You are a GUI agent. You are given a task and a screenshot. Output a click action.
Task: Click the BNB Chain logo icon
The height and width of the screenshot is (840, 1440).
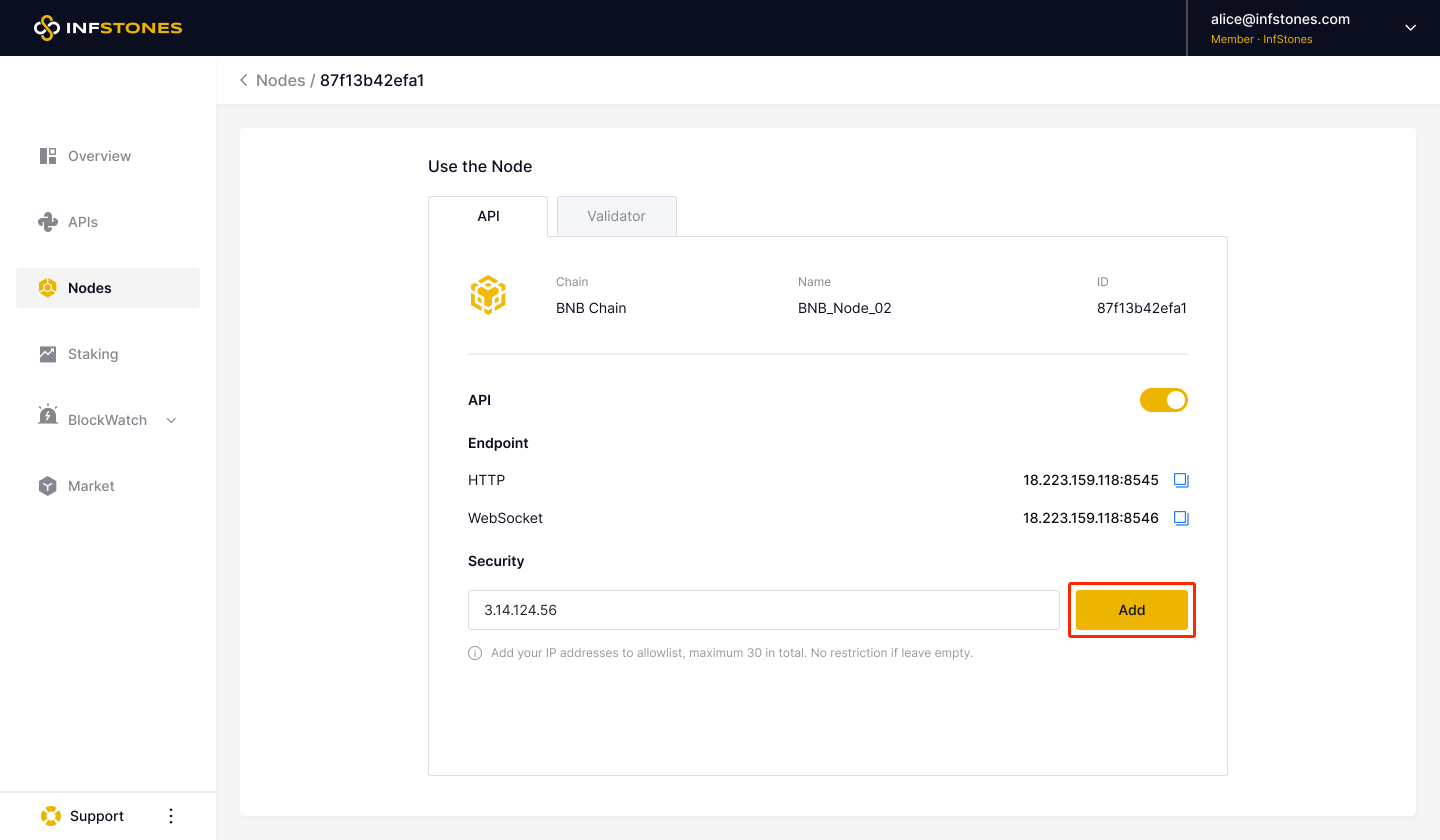point(488,295)
